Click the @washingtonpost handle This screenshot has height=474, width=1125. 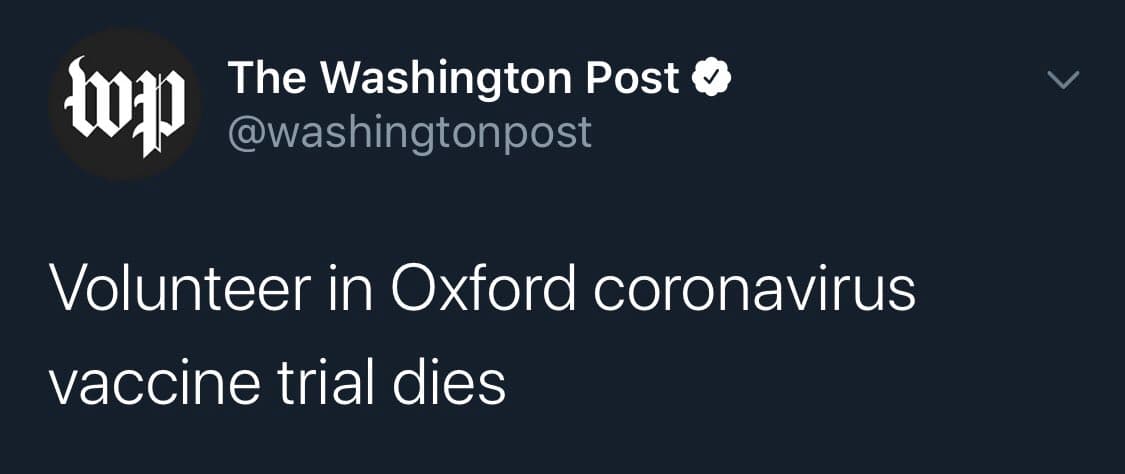pos(410,131)
